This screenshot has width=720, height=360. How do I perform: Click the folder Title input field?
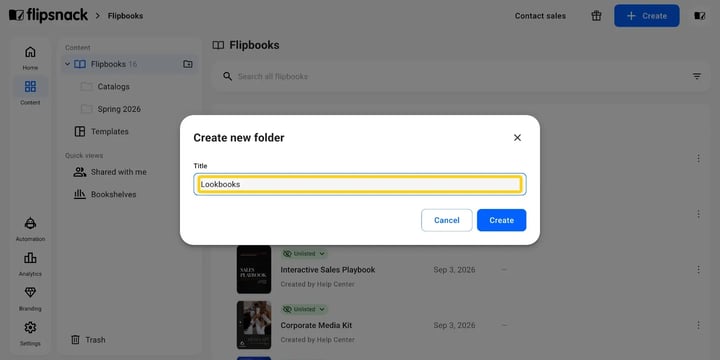360,184
